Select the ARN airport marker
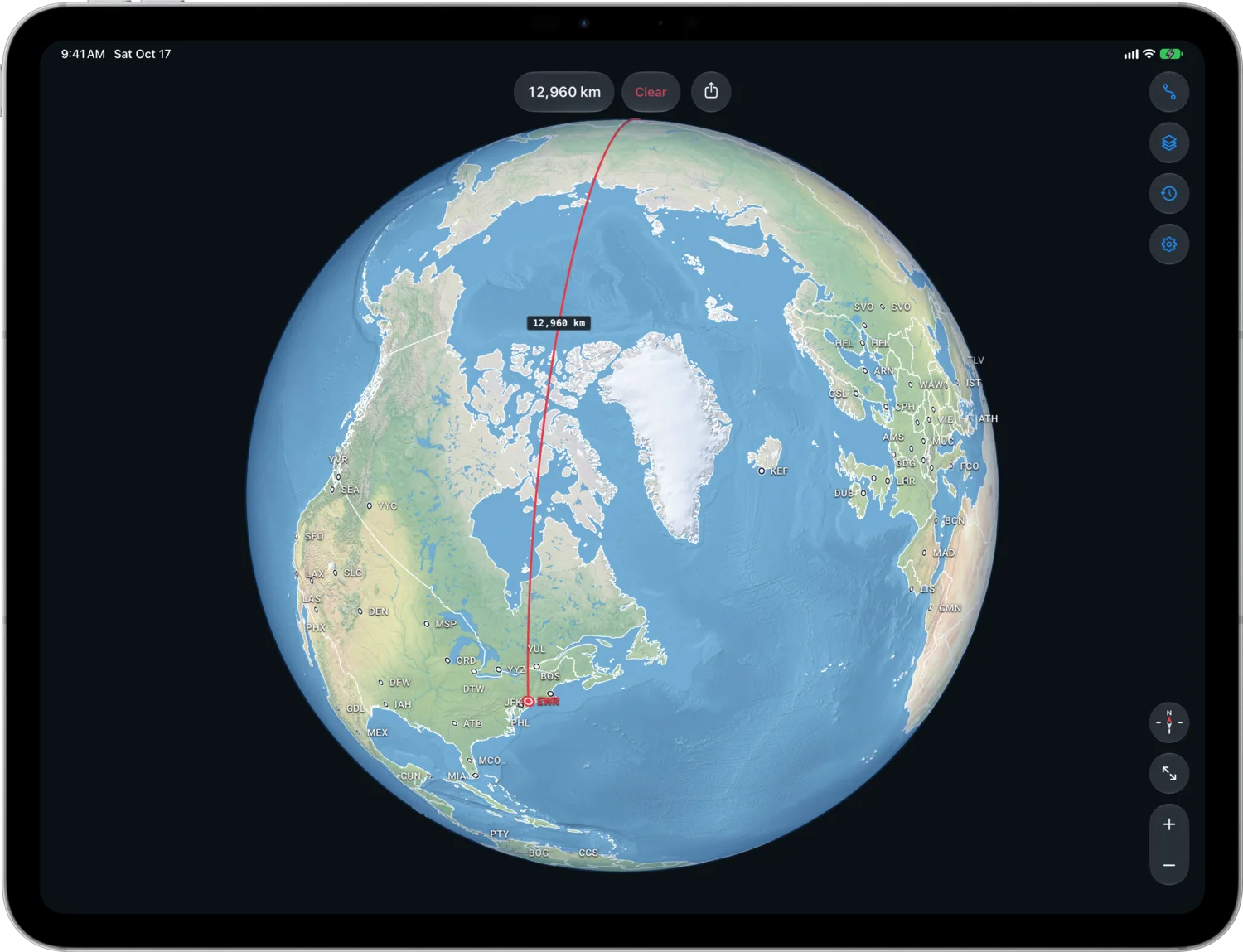 865,370
